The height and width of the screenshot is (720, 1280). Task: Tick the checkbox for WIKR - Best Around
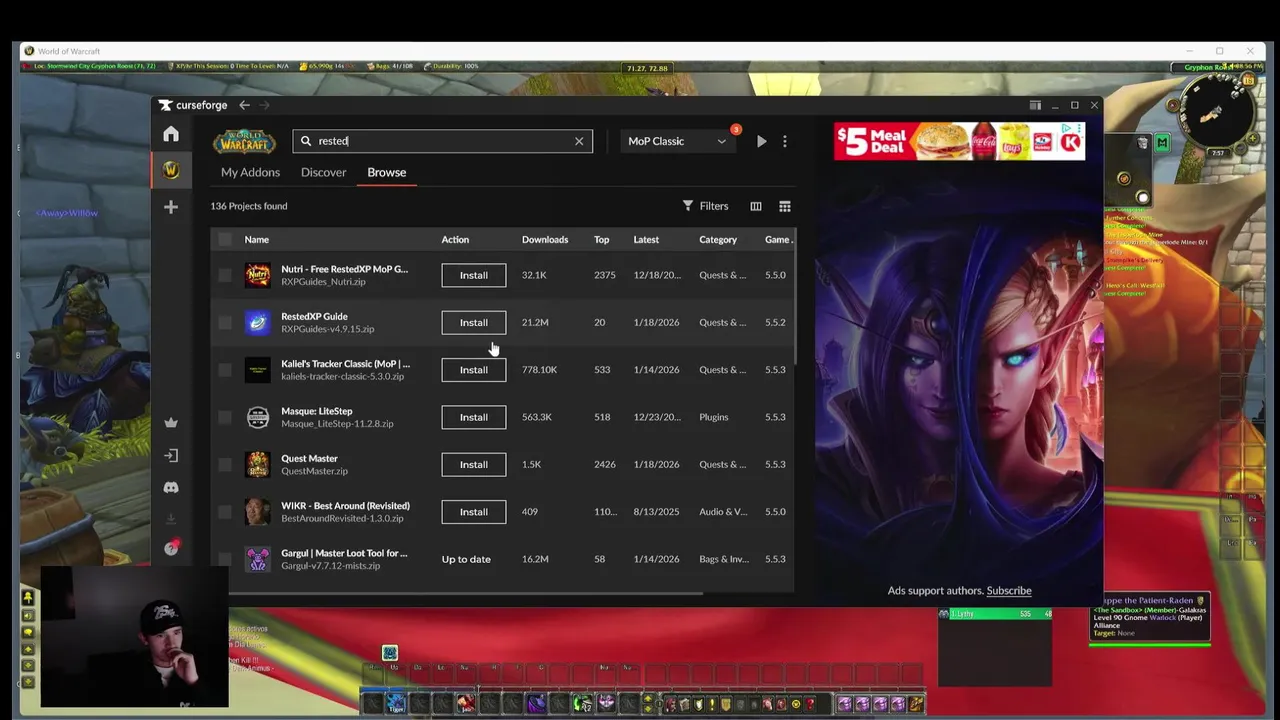point(224,512)
